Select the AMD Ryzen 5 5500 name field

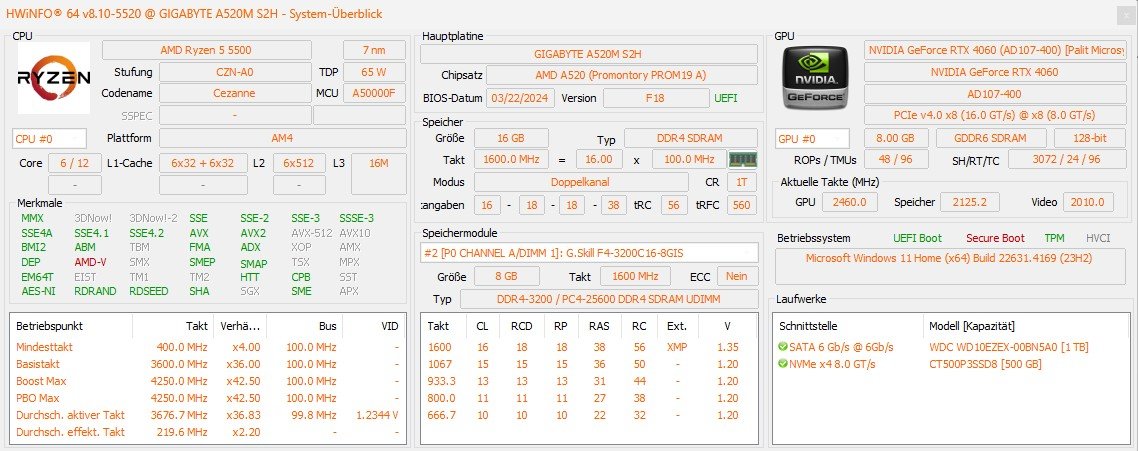(x=207, y=50)
